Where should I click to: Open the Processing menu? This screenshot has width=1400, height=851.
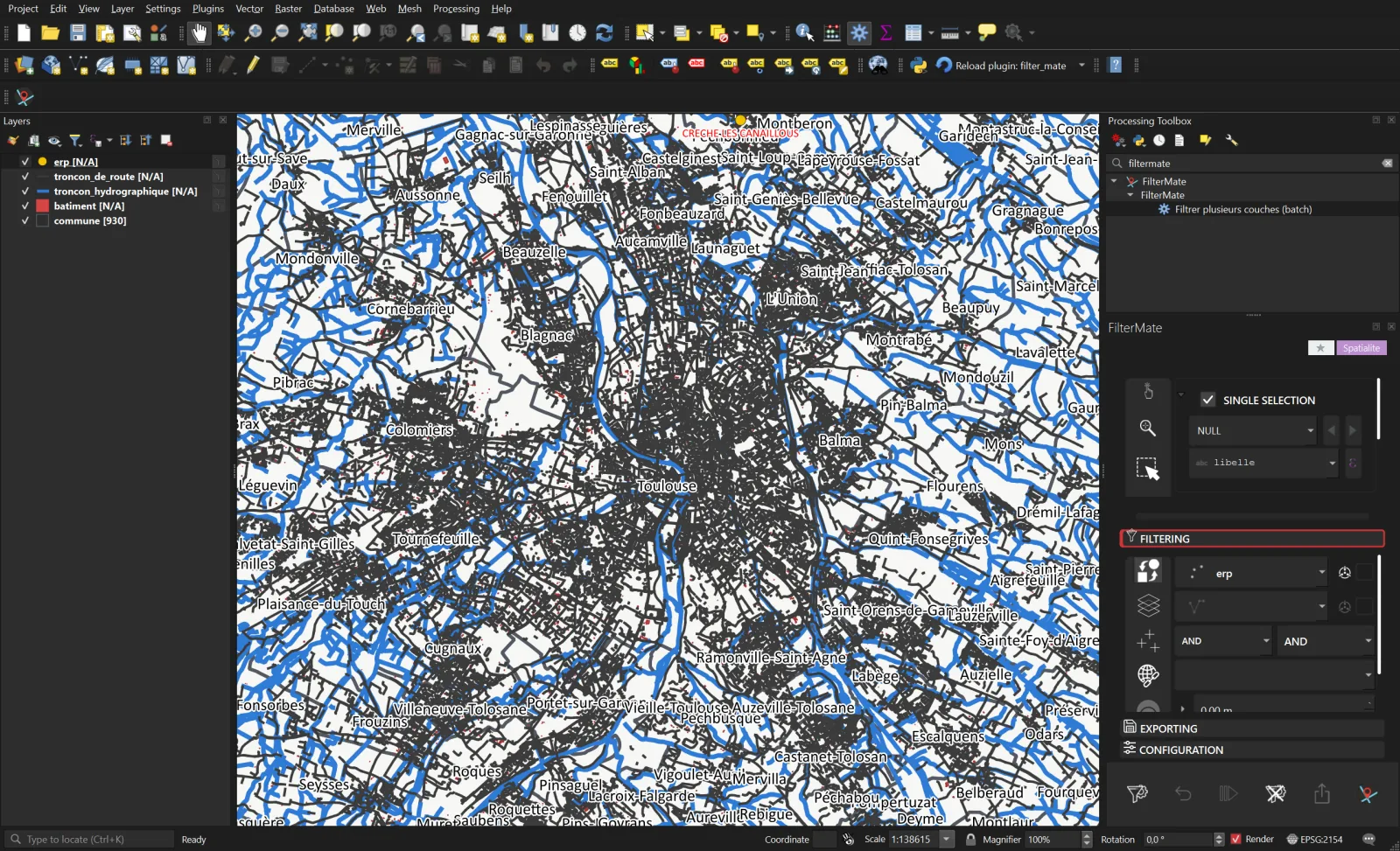[x=456, y=9]
